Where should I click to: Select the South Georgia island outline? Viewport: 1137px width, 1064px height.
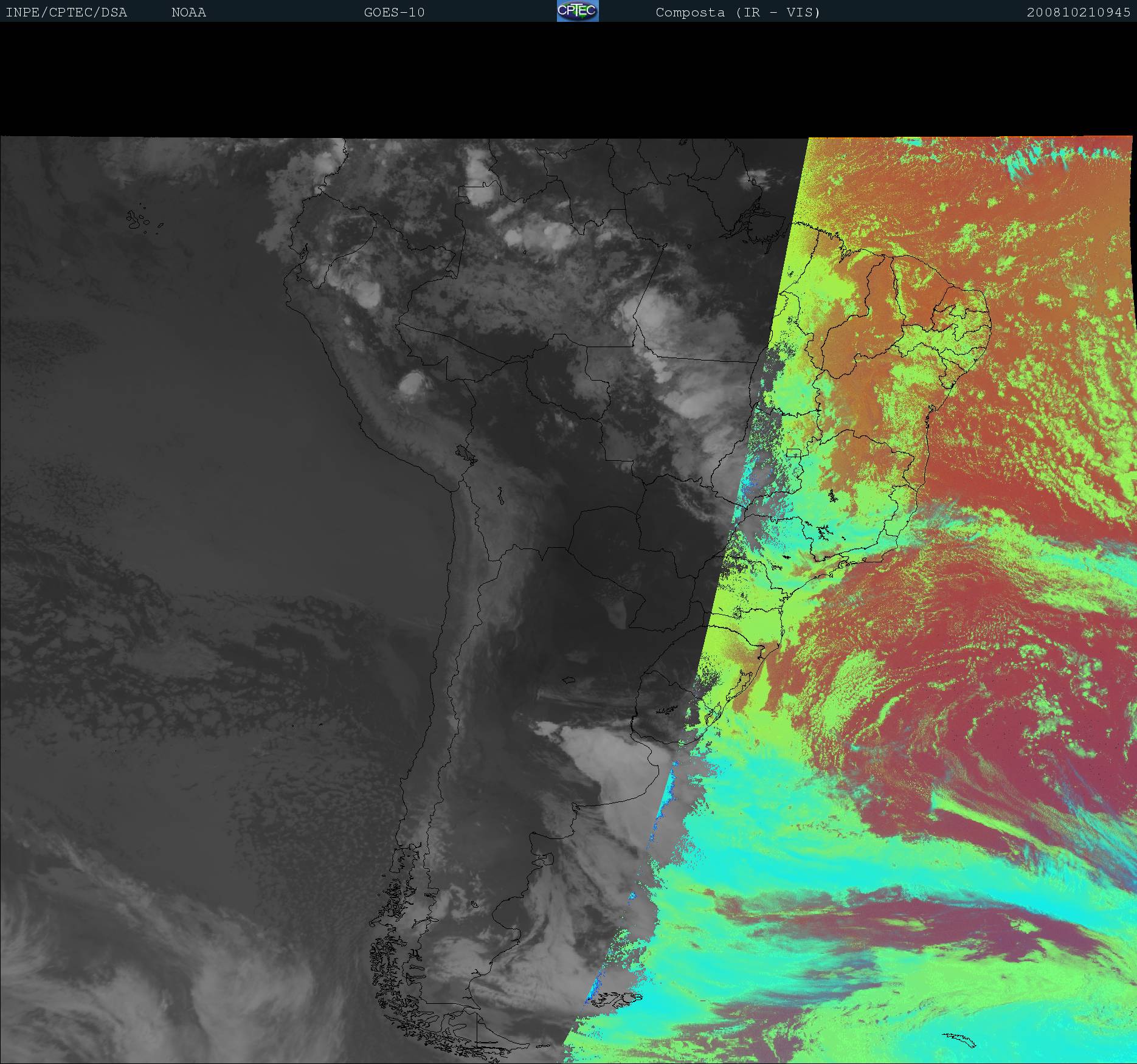pyautogui.click(x=960, y=1040)
